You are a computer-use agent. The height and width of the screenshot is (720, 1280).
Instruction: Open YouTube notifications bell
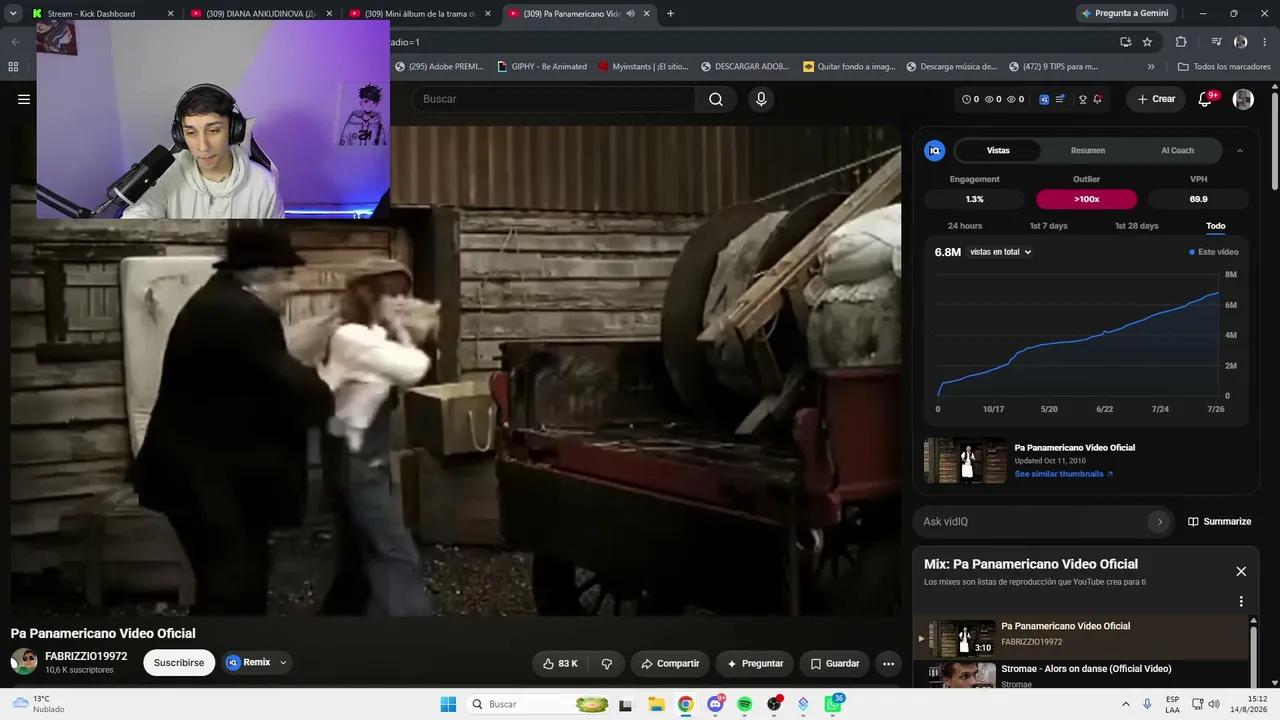tap(1206, 99)
